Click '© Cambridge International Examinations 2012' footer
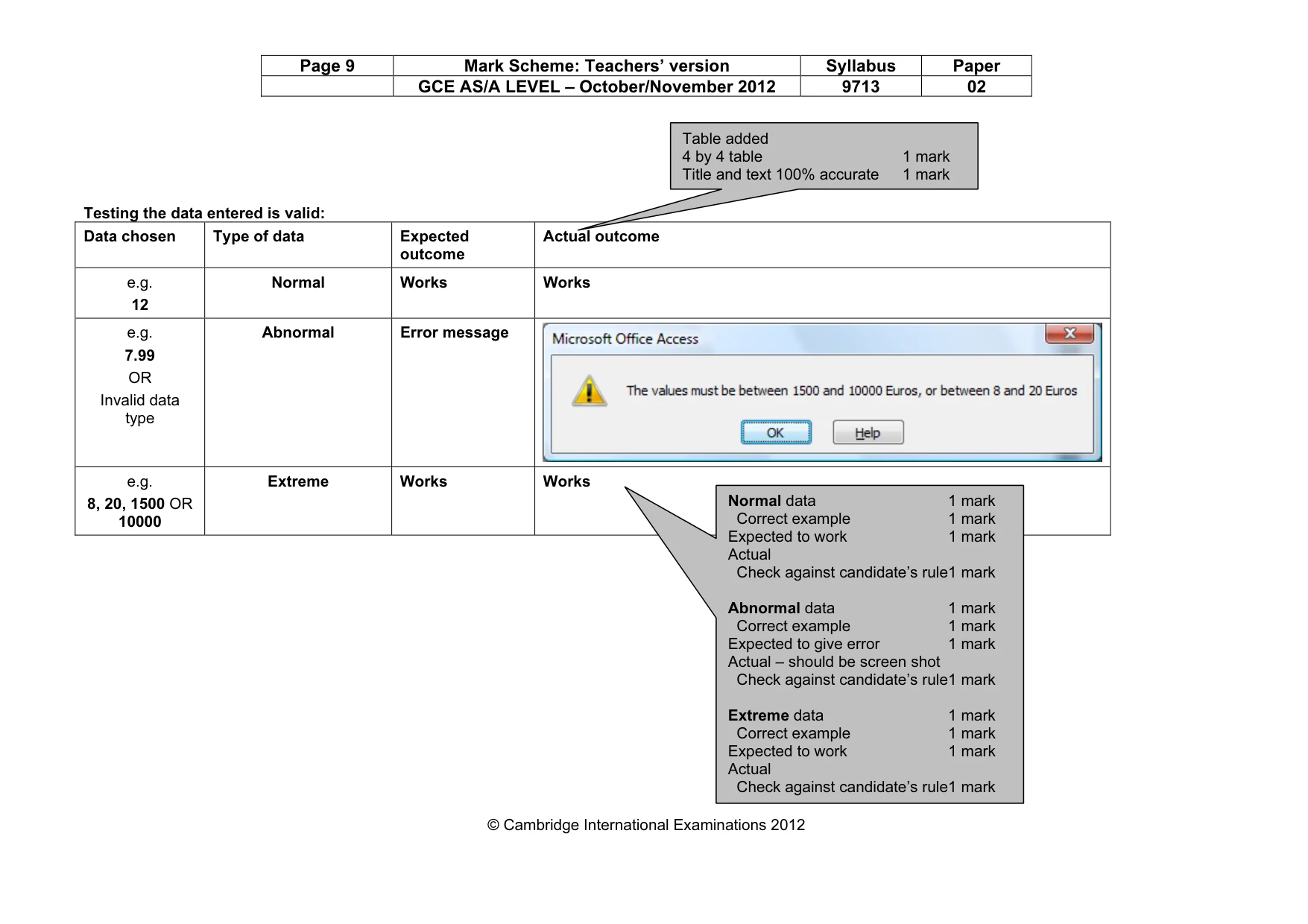1308x924 pixels. pyautogui.click(x=646, y=825)
